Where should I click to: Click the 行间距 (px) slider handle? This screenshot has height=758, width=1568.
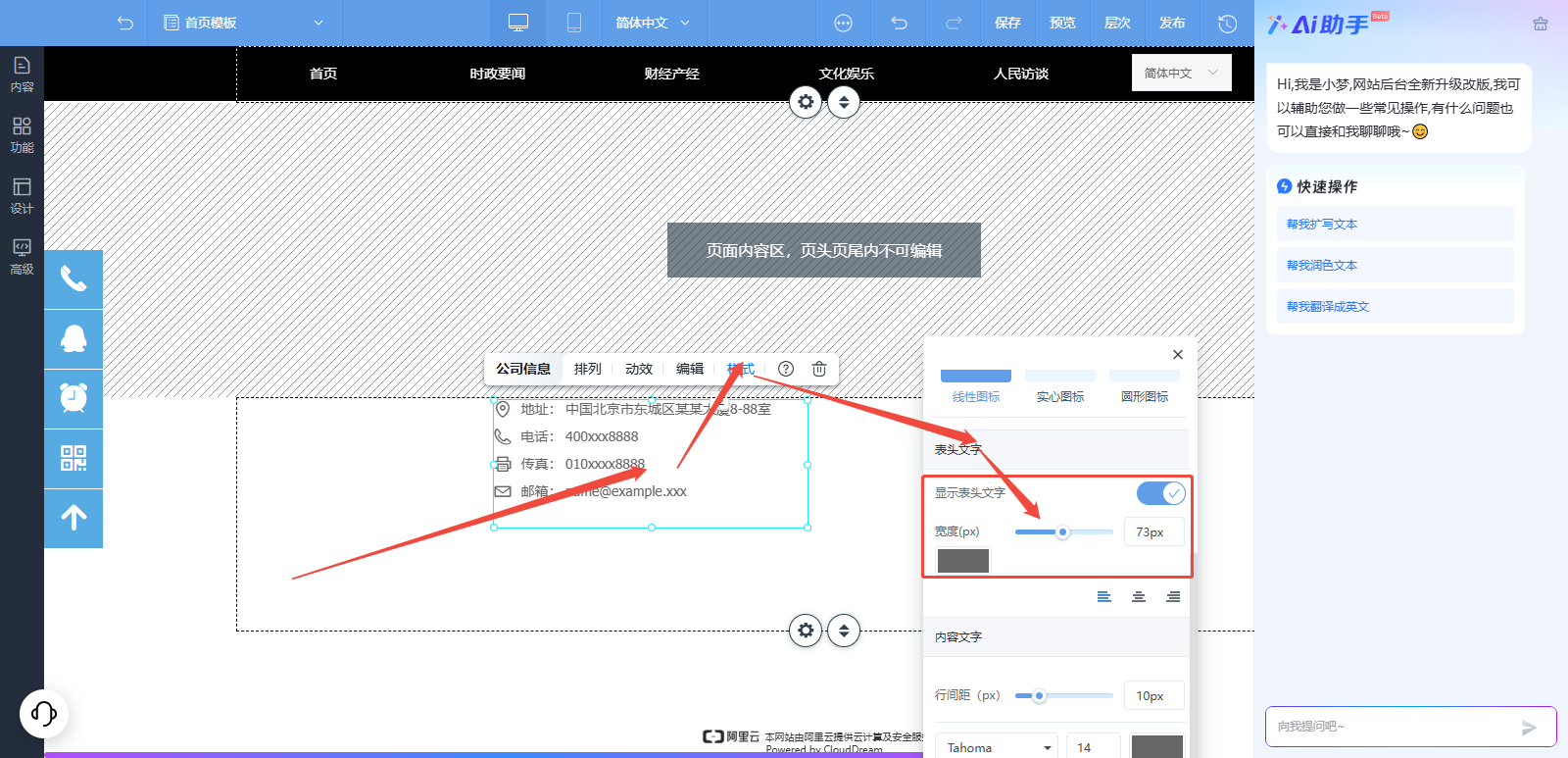(1039, 695)
